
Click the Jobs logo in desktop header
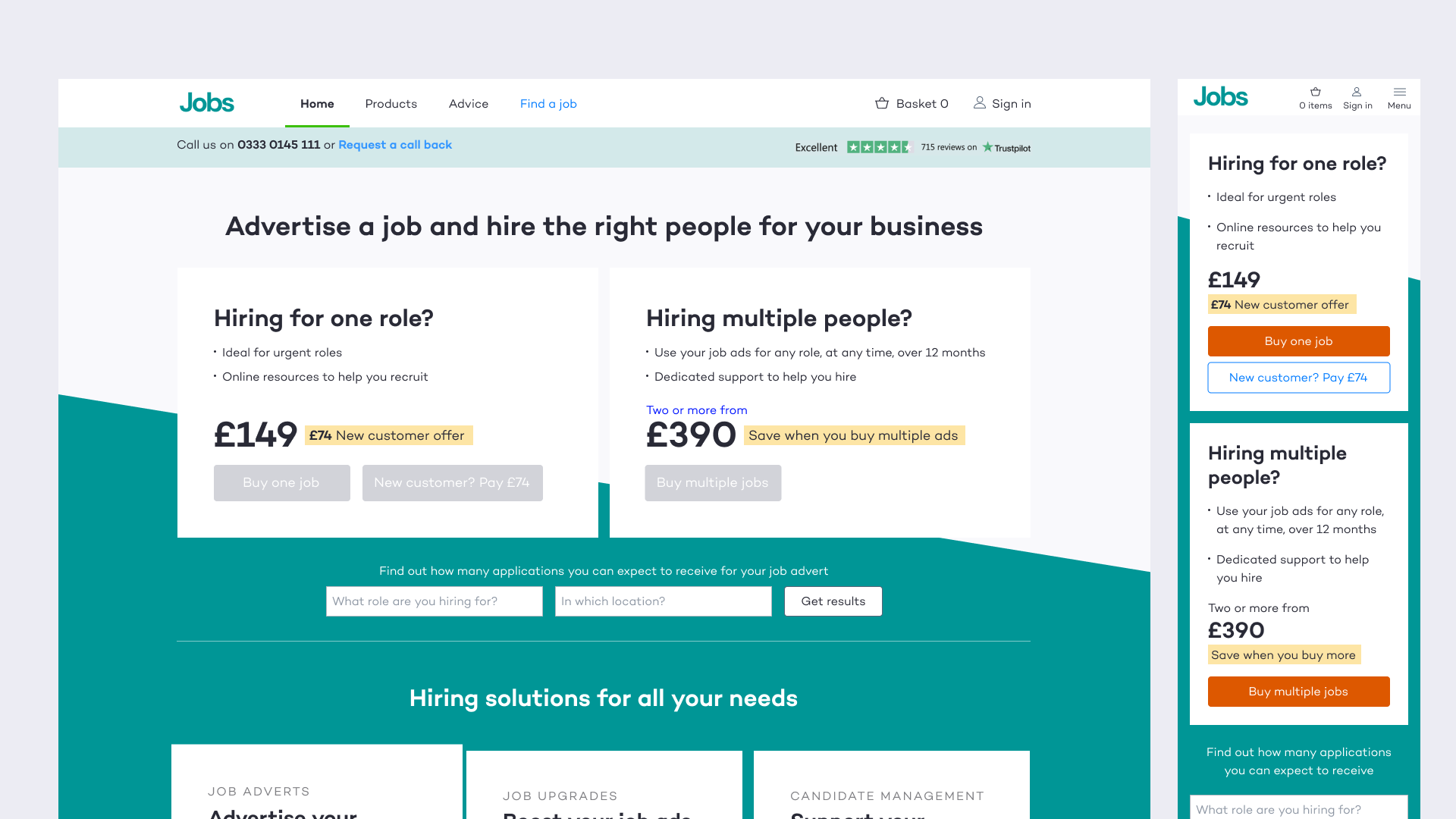[x=206, y=103]
